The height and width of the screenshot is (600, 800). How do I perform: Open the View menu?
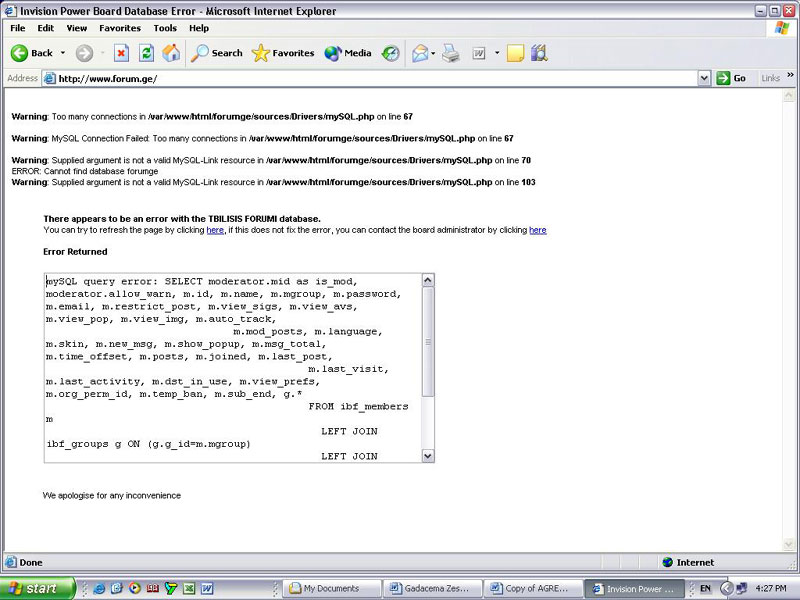tap(77, 28)
